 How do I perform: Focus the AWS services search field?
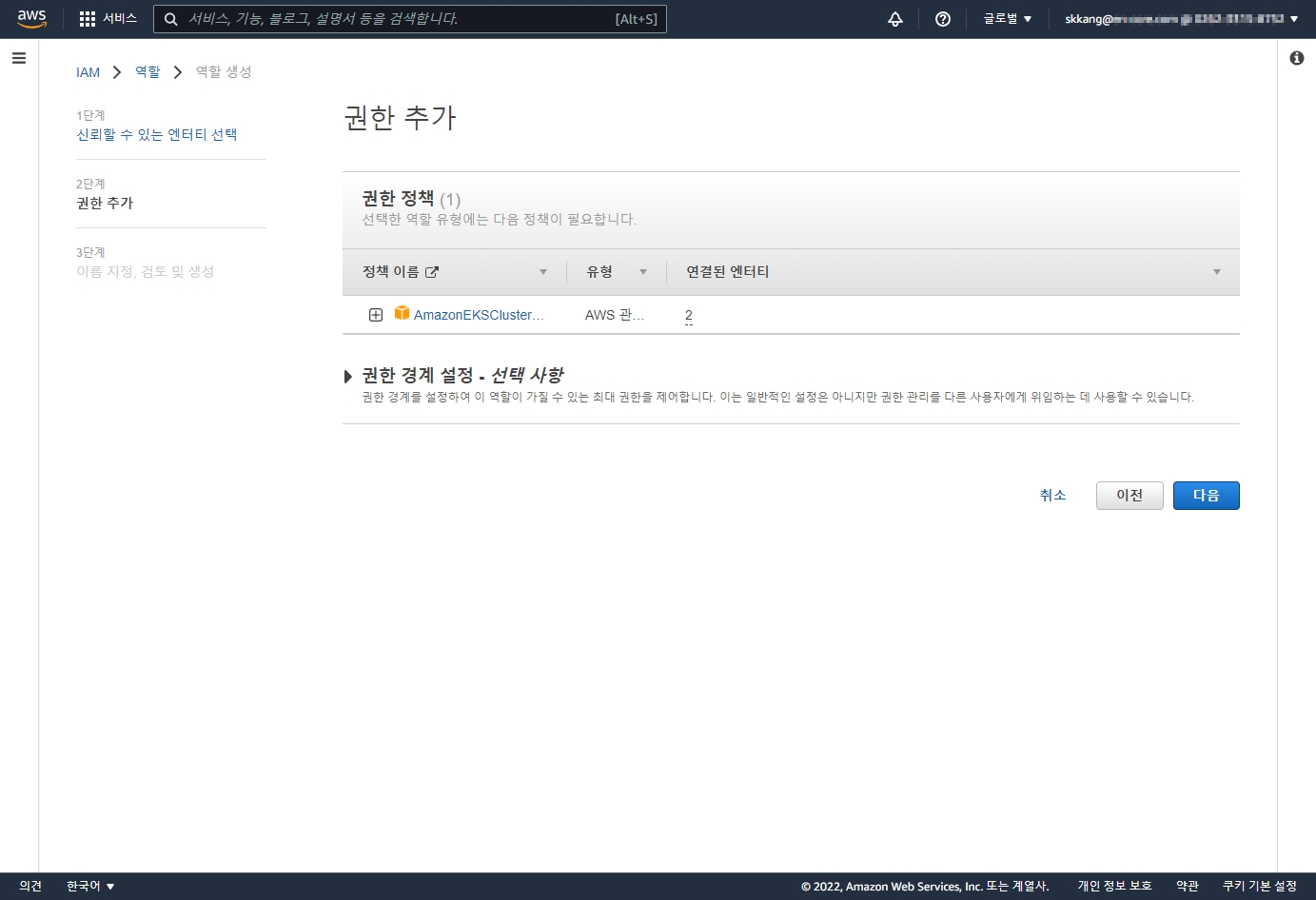[410, 19]
